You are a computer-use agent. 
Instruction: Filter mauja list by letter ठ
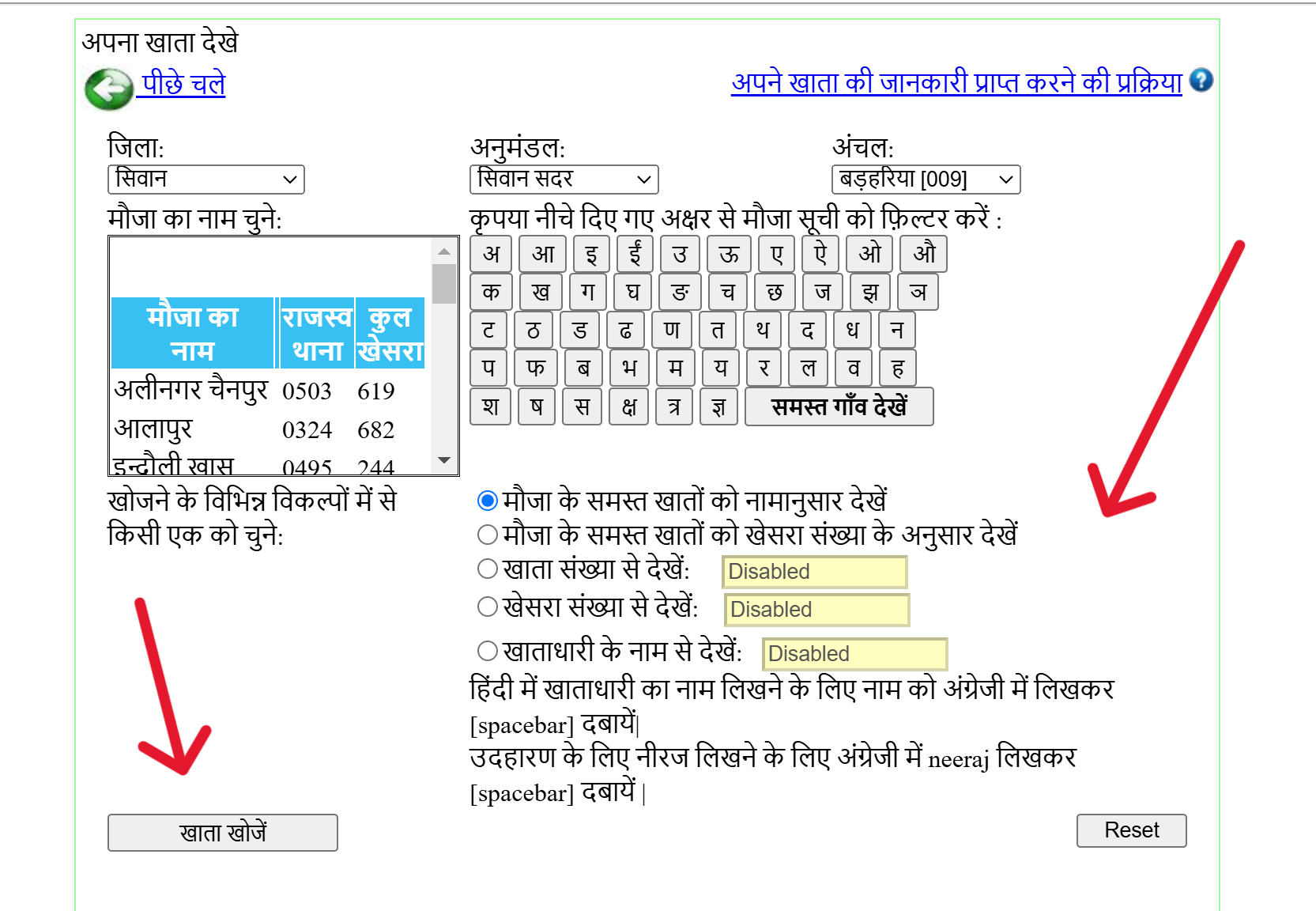pyautogui.click(x=533, y=330)
